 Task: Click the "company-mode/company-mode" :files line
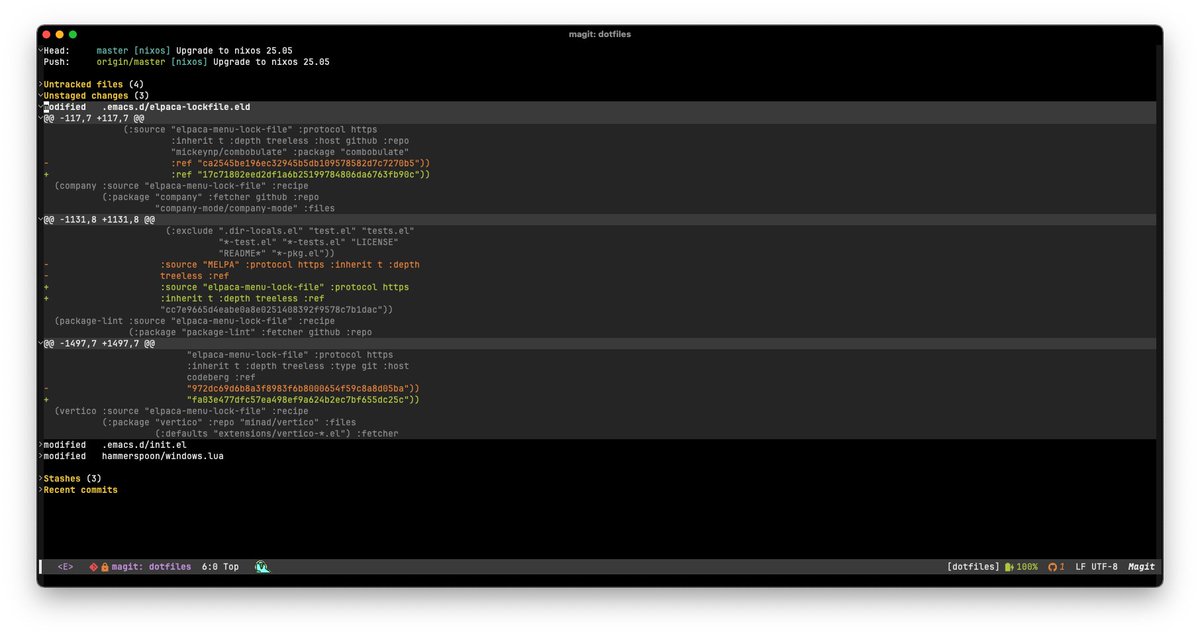coord(244,208)
